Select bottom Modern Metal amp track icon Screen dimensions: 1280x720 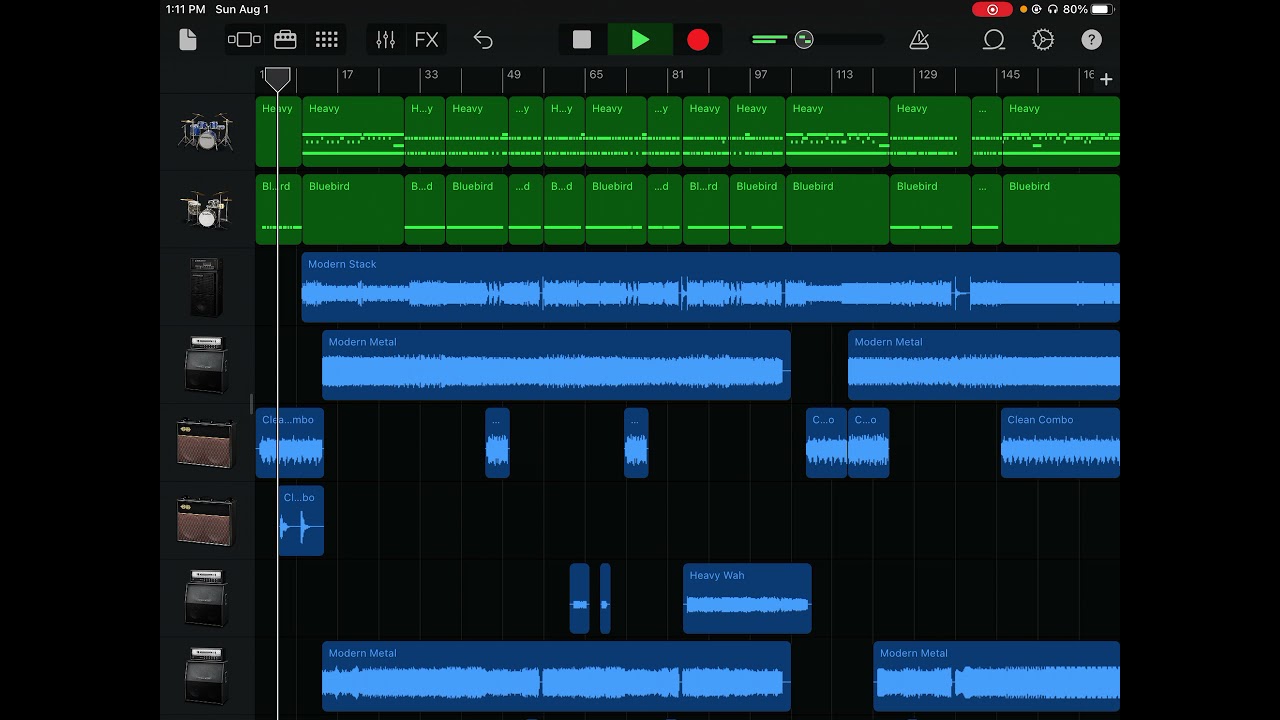[x=206, y=676]
